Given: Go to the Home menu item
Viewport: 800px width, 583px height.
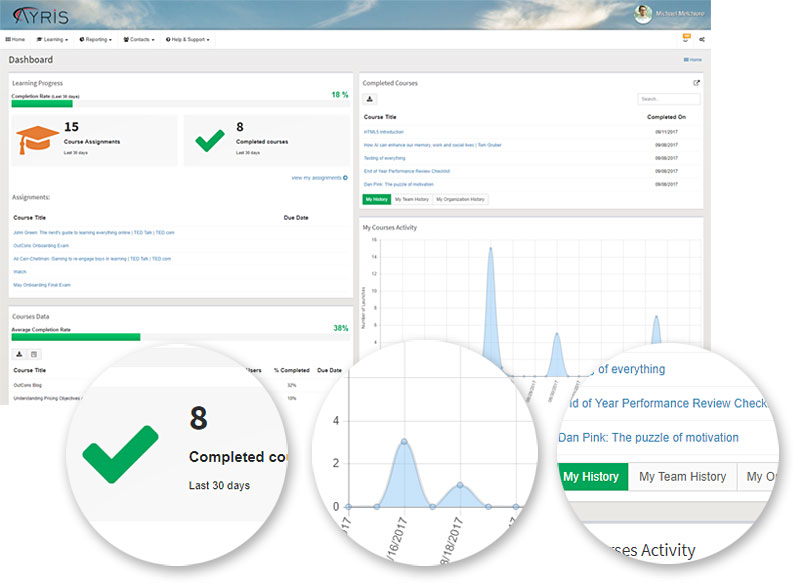Looking at the screenshot, I should [15, 39].
